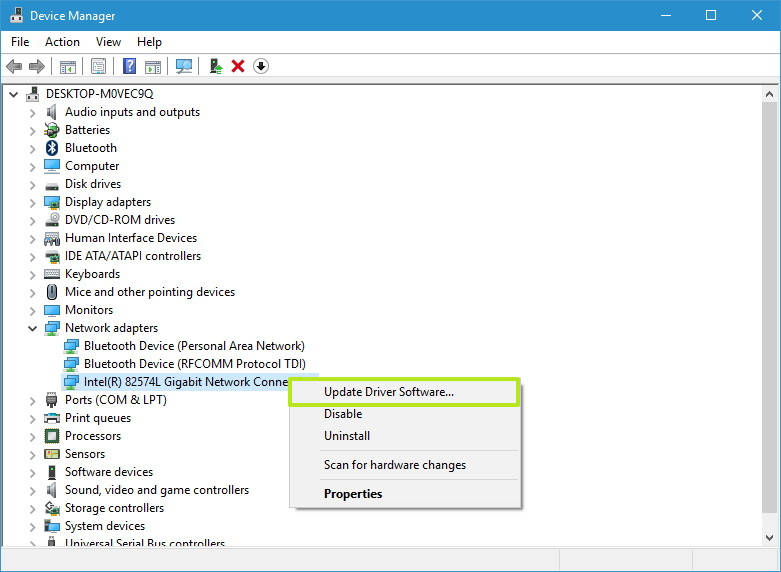Select Bluetooth Device (Personal Area Network)
Image resolution: width=781 pixels, height=572 pixels.
click(194, 346)
